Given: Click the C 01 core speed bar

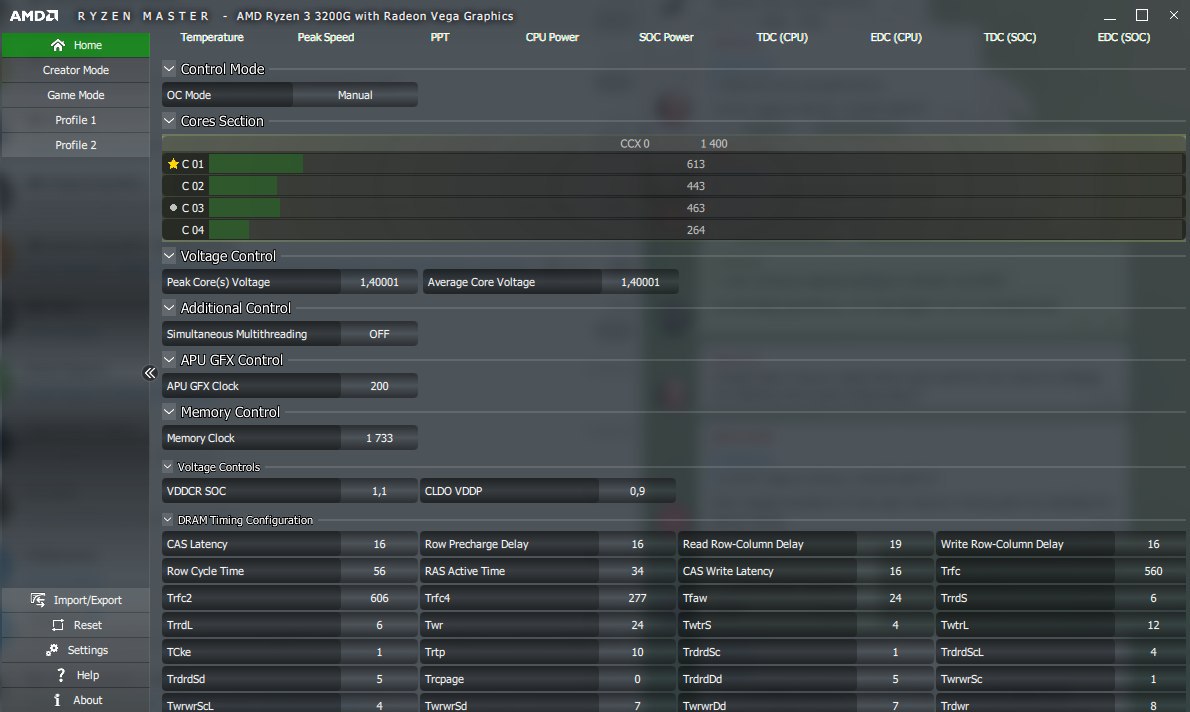Looking at the screenshot, I should [x=696, y=164].
